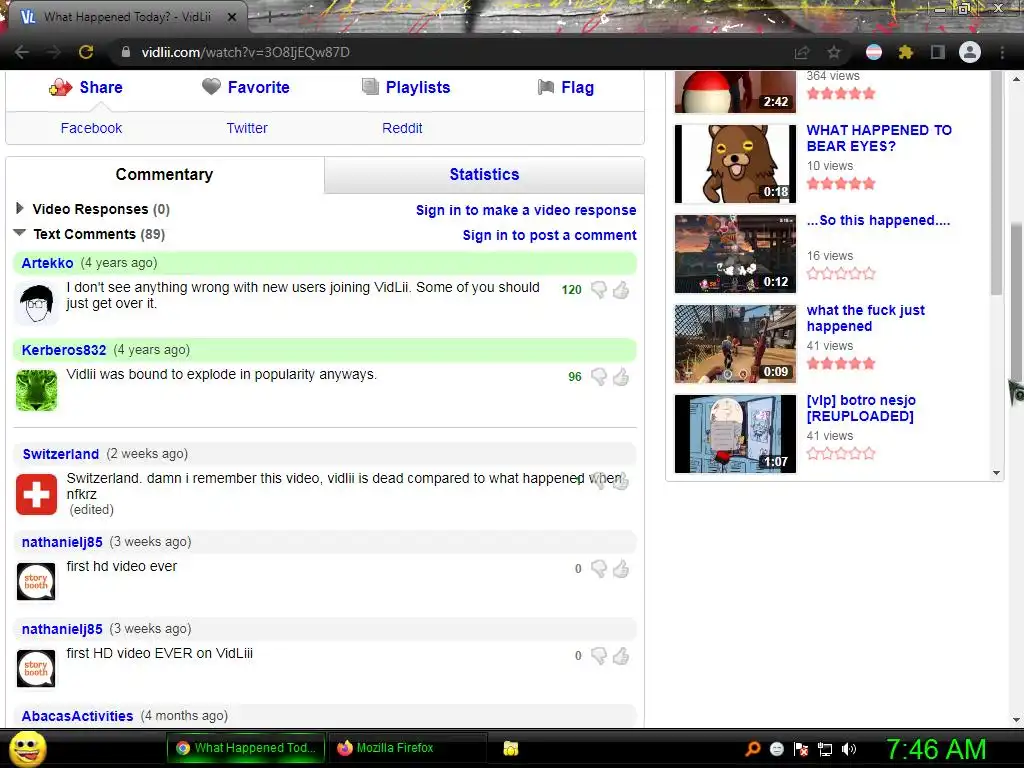
Task: Thumbs up Kerberos832's comment
Action: (x=621, y=377)
